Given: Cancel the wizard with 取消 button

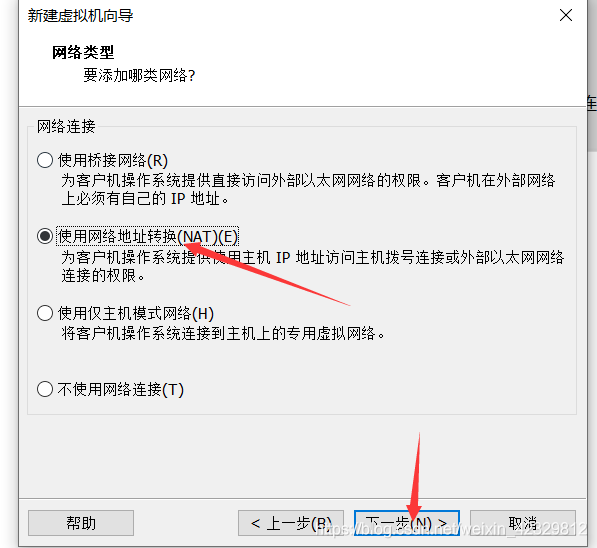Looking at the screenshot, I should 523,523.
